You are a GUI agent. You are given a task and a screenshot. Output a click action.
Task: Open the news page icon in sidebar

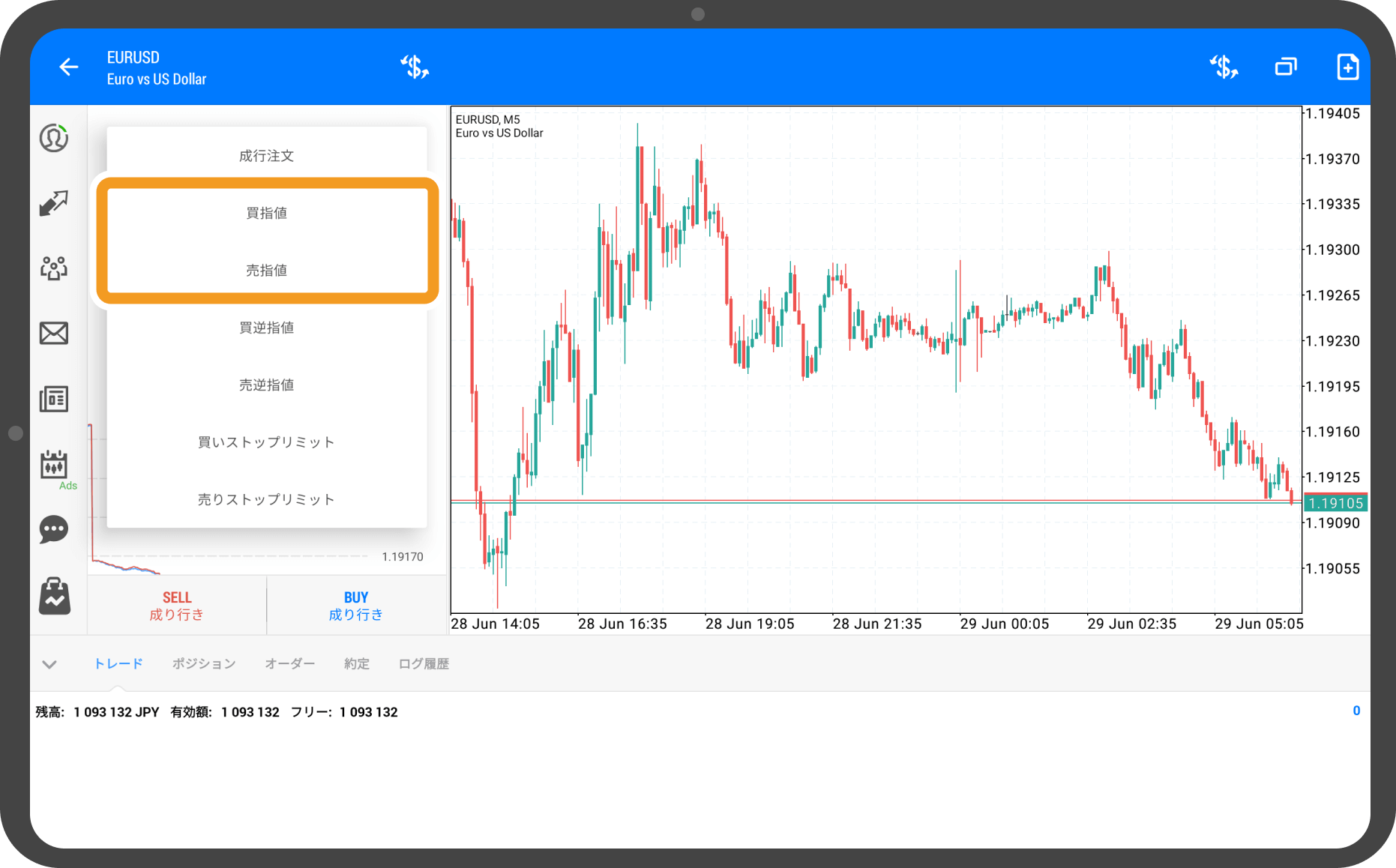coord(54,399)
